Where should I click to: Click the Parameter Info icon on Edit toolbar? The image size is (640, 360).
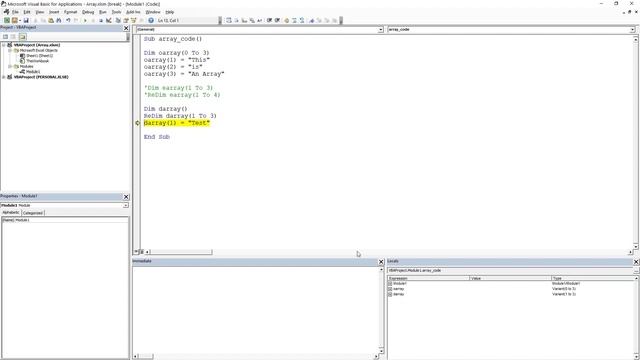click(252, 20)
